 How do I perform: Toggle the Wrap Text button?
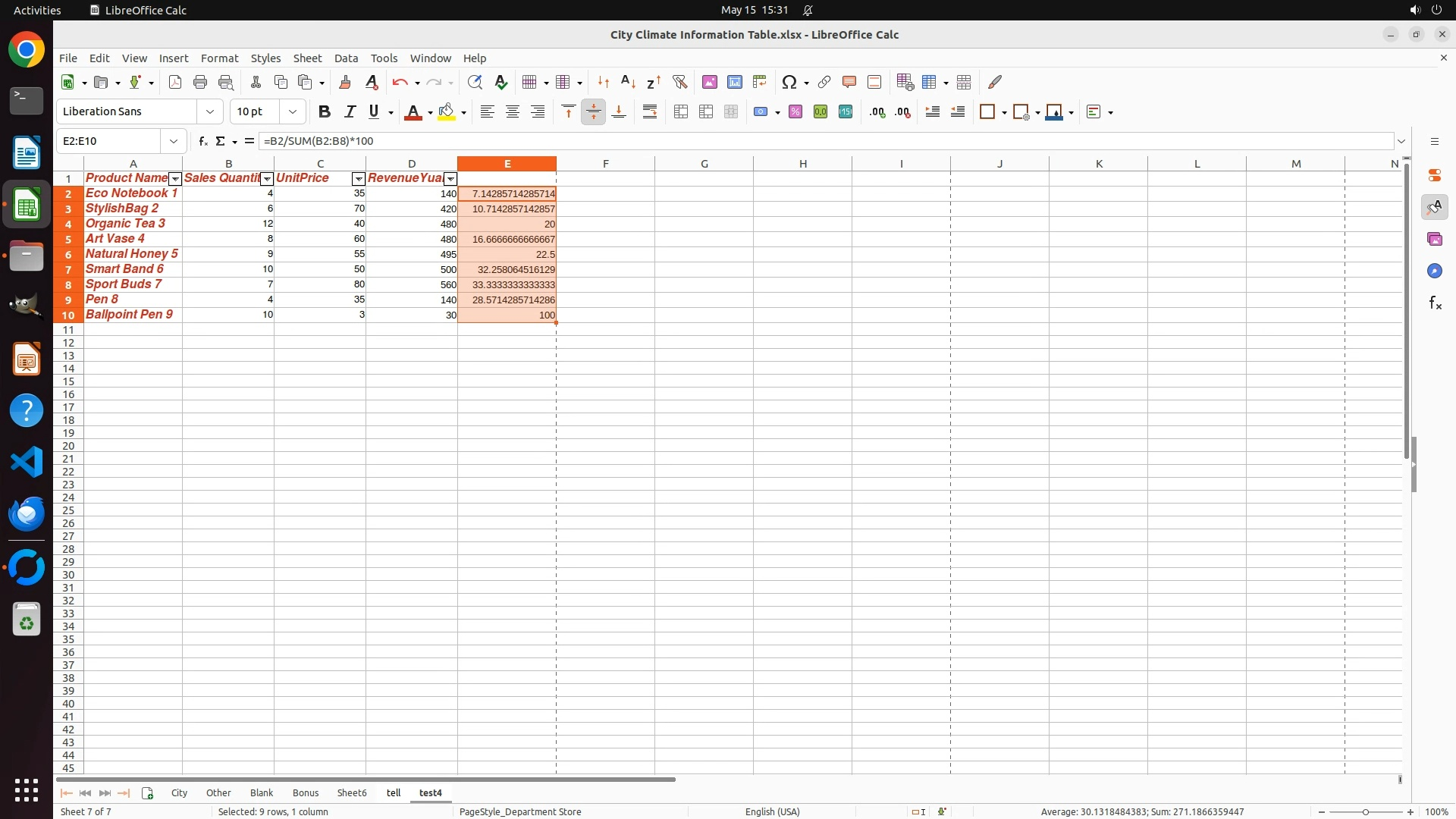coord(650,112)
